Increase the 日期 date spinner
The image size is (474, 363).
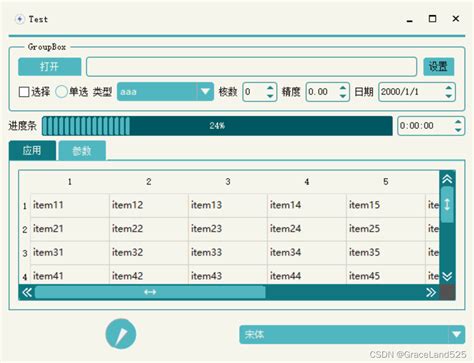tap(449, 88)
